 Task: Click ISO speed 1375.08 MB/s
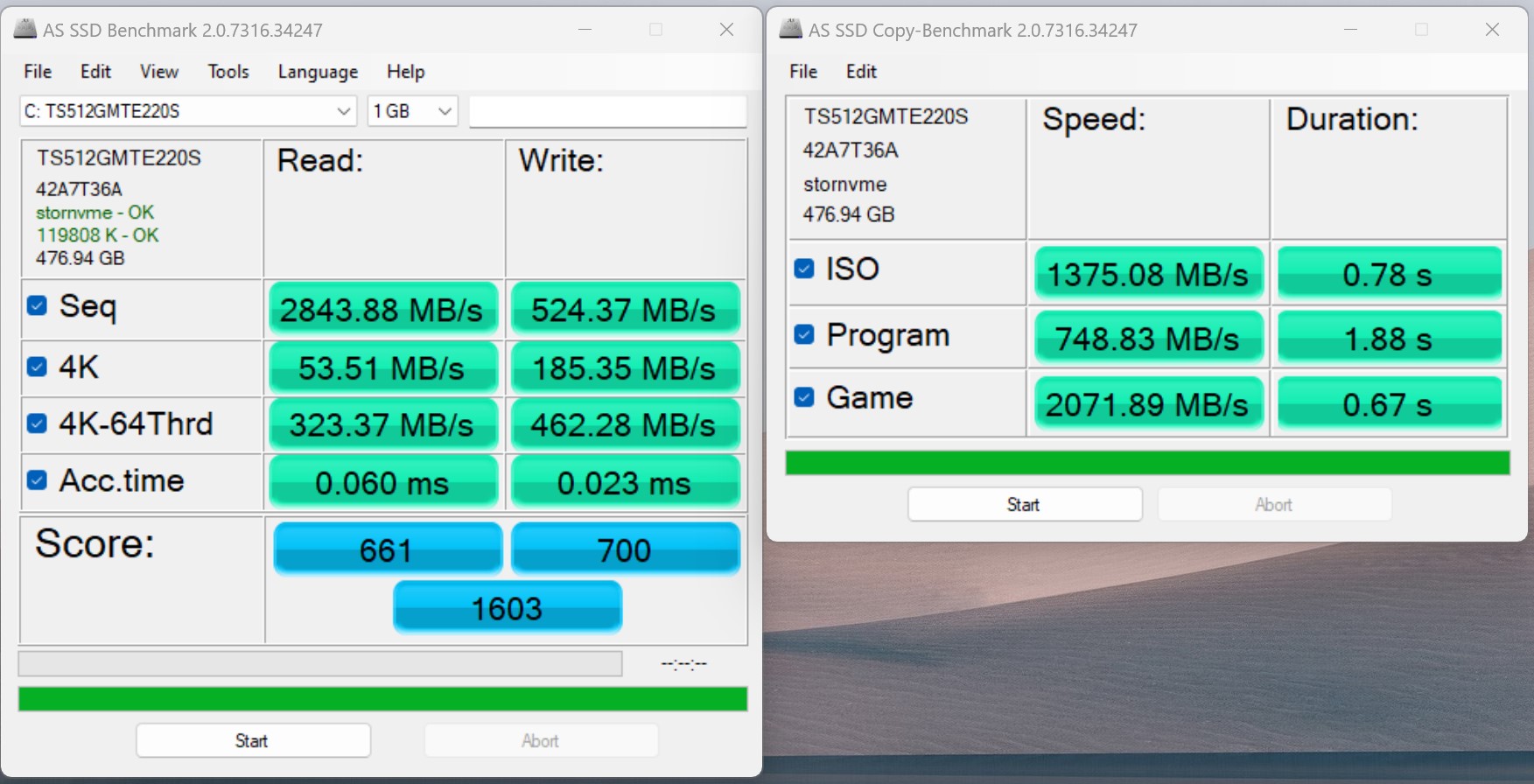(x=1148, y=274)
